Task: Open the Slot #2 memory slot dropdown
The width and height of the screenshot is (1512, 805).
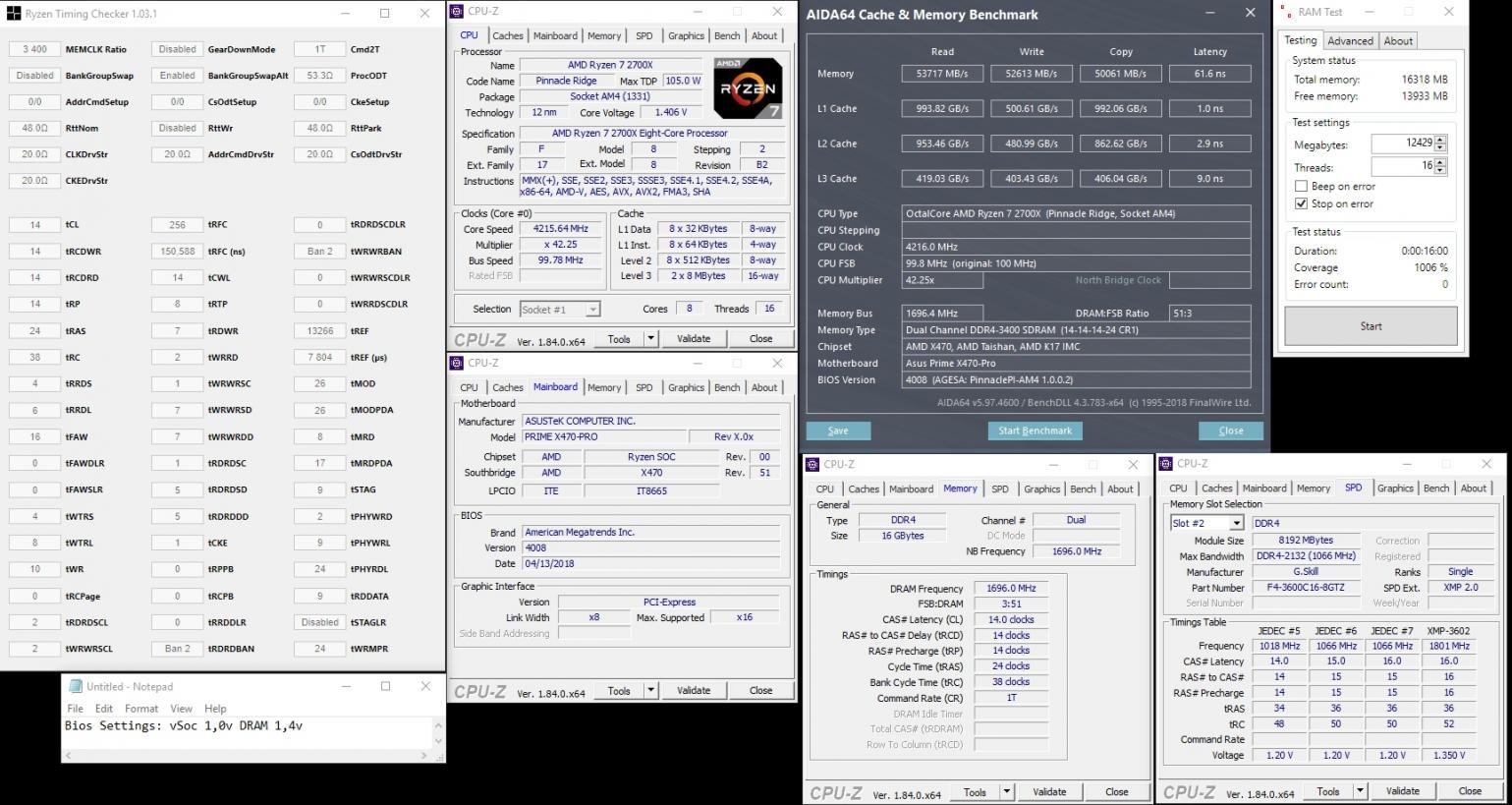Action: point(1236,523)
